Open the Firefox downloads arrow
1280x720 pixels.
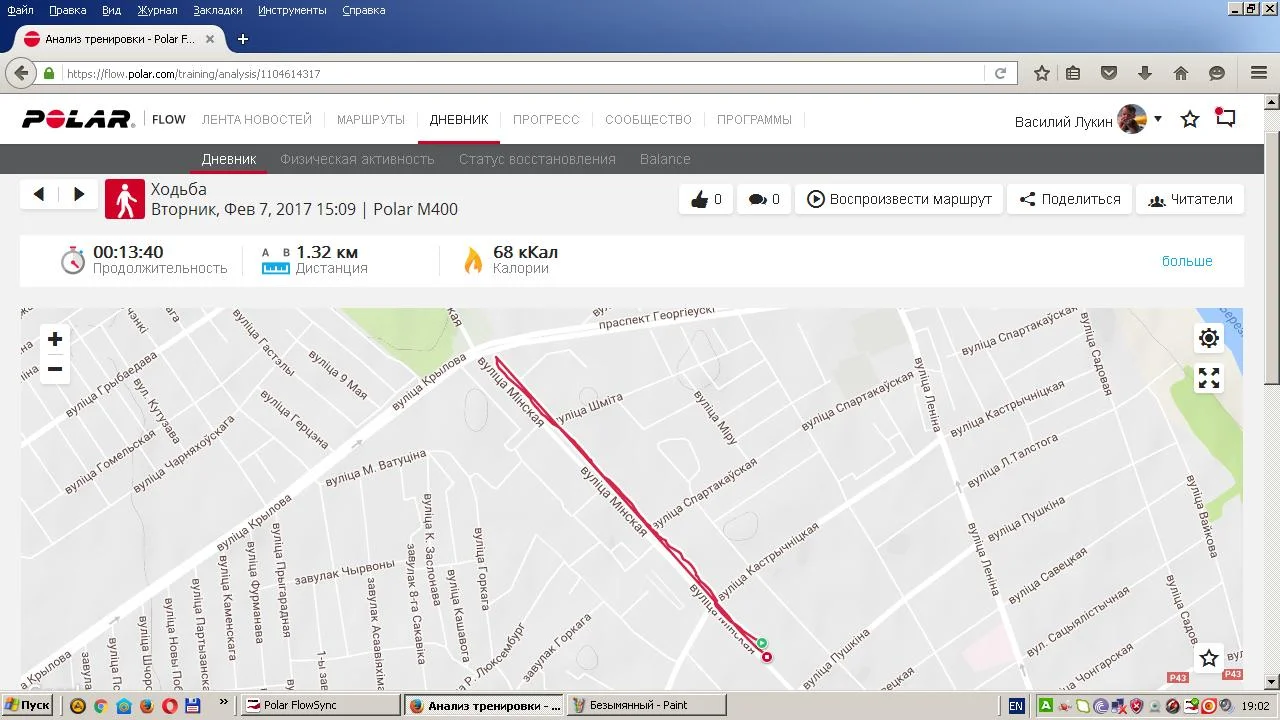tap(1145, 73)
